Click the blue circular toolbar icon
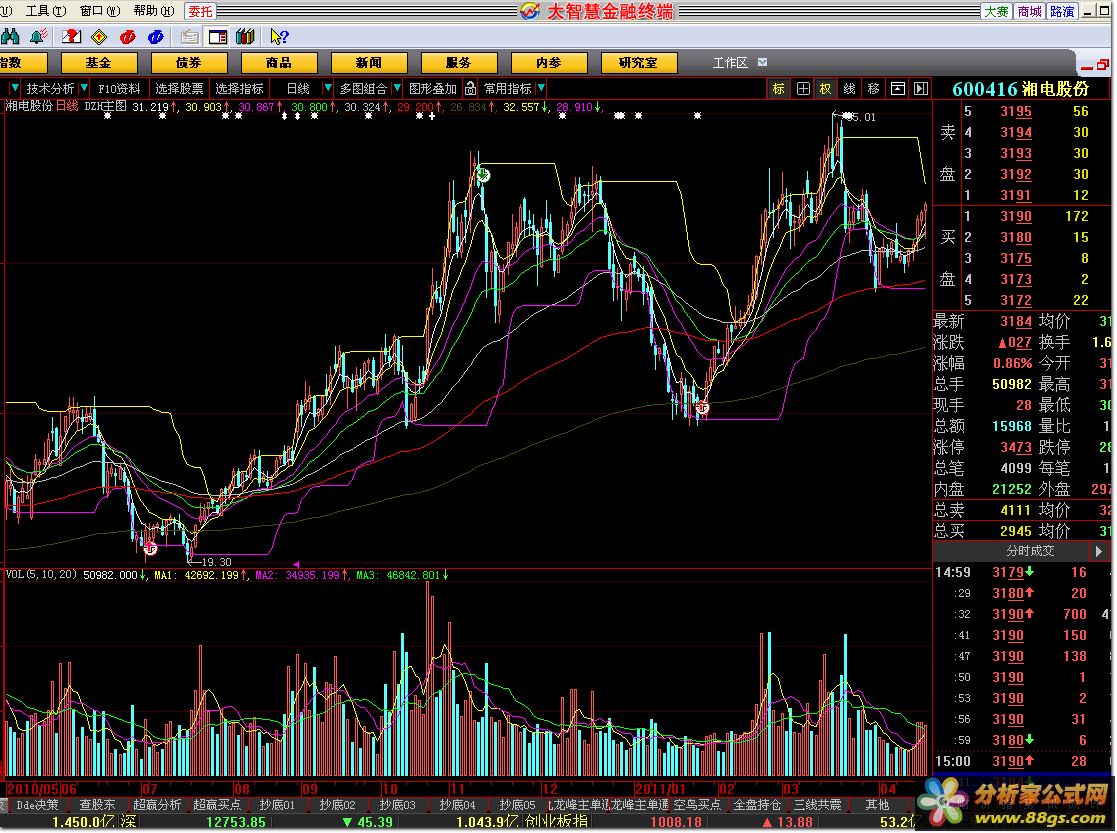The height and width of the screenshot is (833, 1117). [155, 36]
